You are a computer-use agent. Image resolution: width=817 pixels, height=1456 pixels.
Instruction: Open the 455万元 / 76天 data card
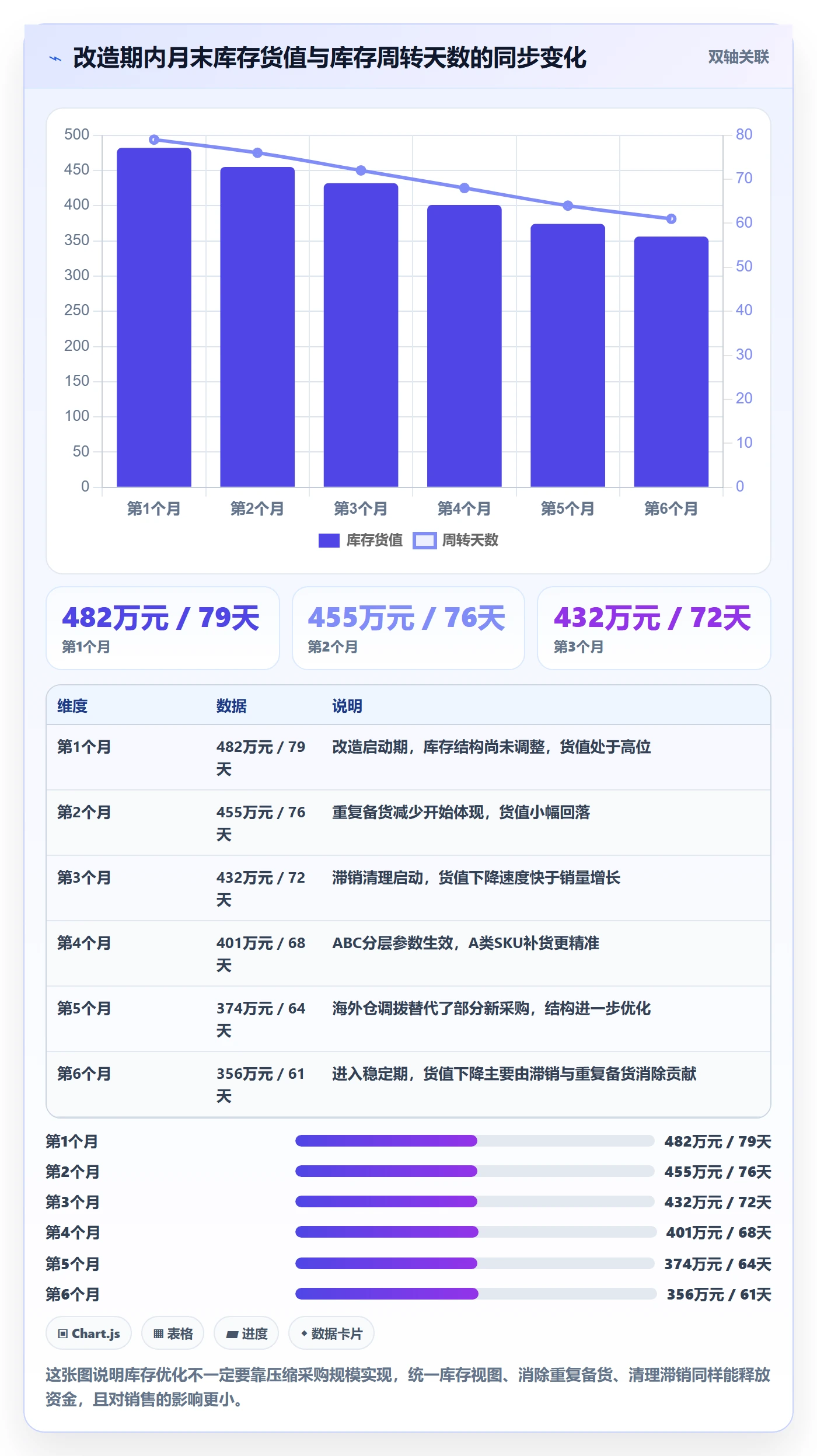[x=408, y=628]
